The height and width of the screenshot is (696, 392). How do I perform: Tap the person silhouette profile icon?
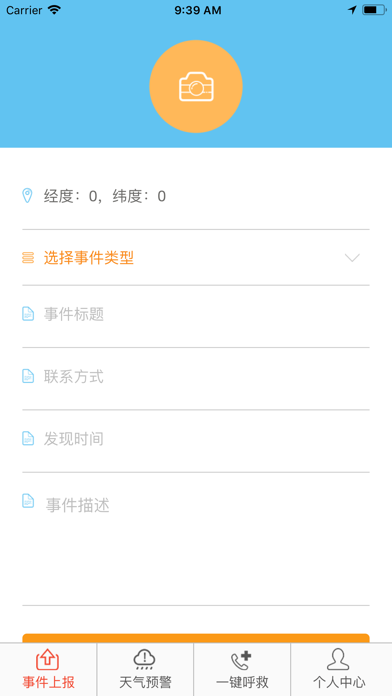point(338,659)
